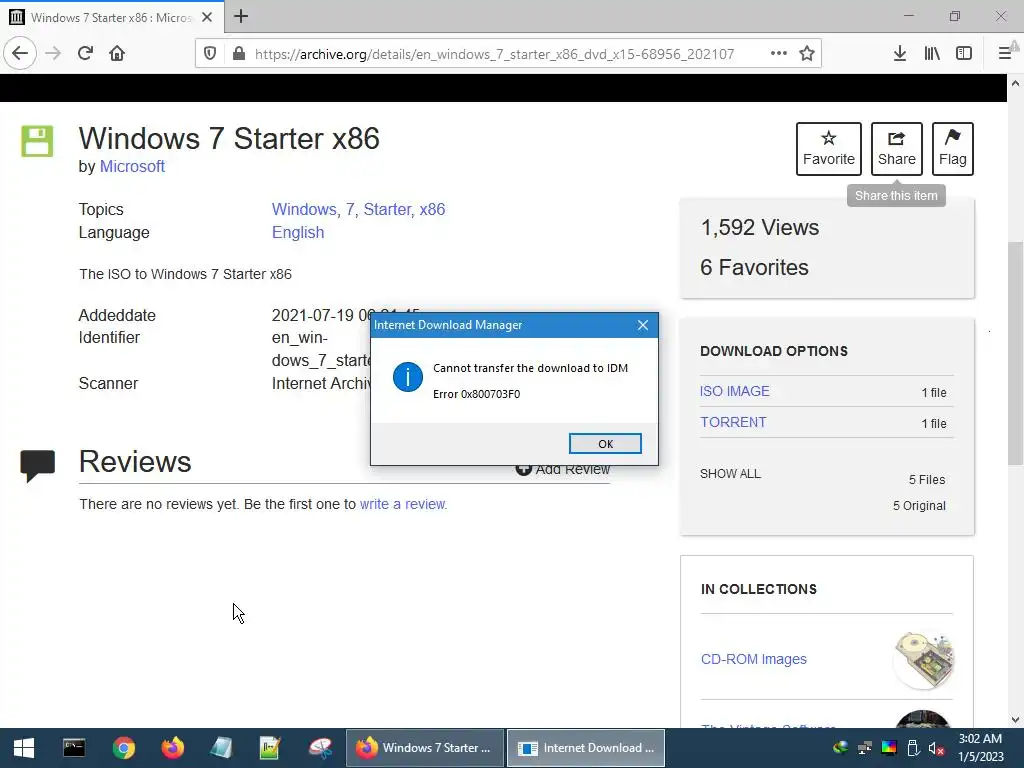Click SHOW ALL download options
This screenshot has width=1024, height=768.
click(730, 473)
